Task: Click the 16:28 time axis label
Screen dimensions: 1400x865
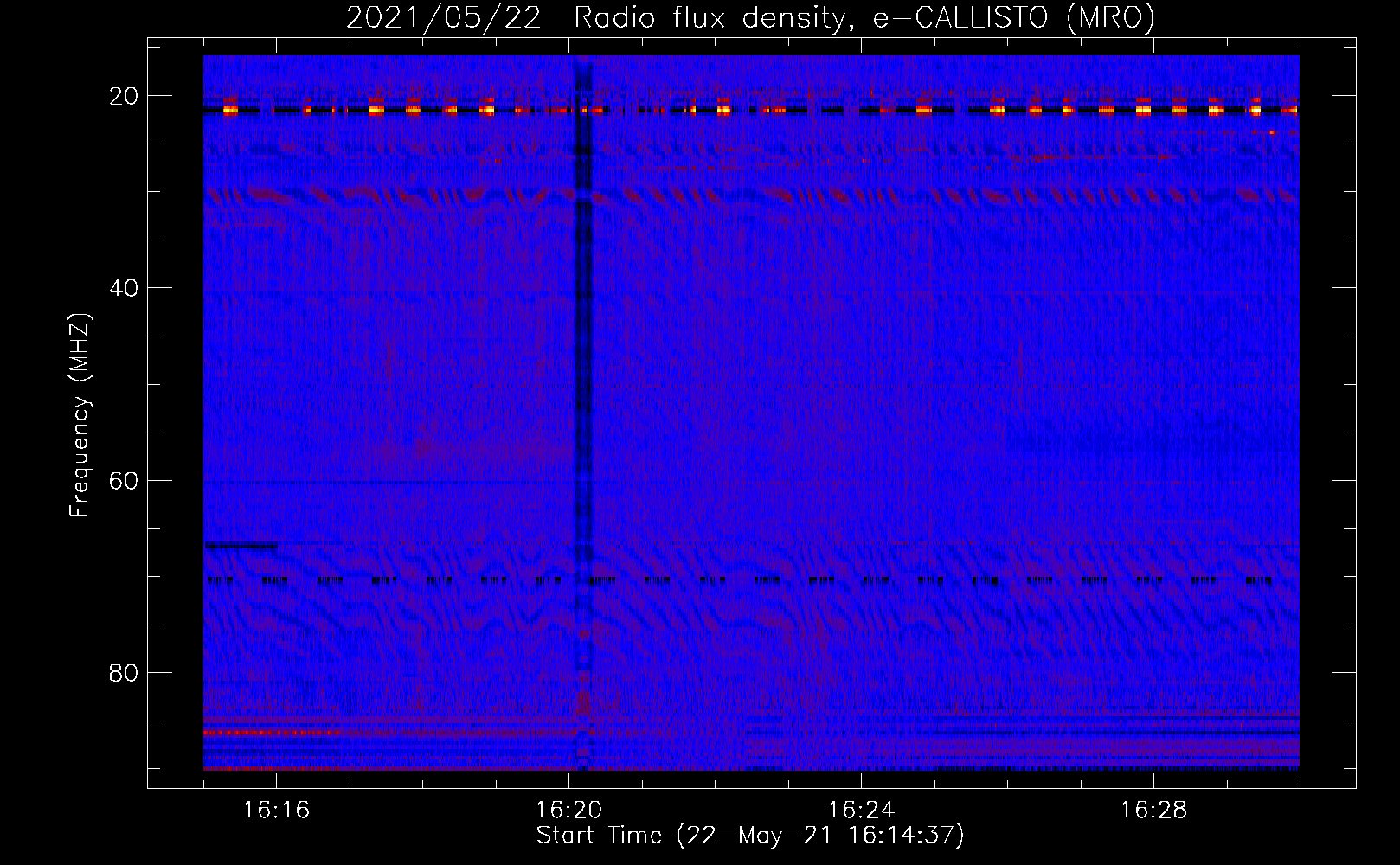Action: point(1153,811)
